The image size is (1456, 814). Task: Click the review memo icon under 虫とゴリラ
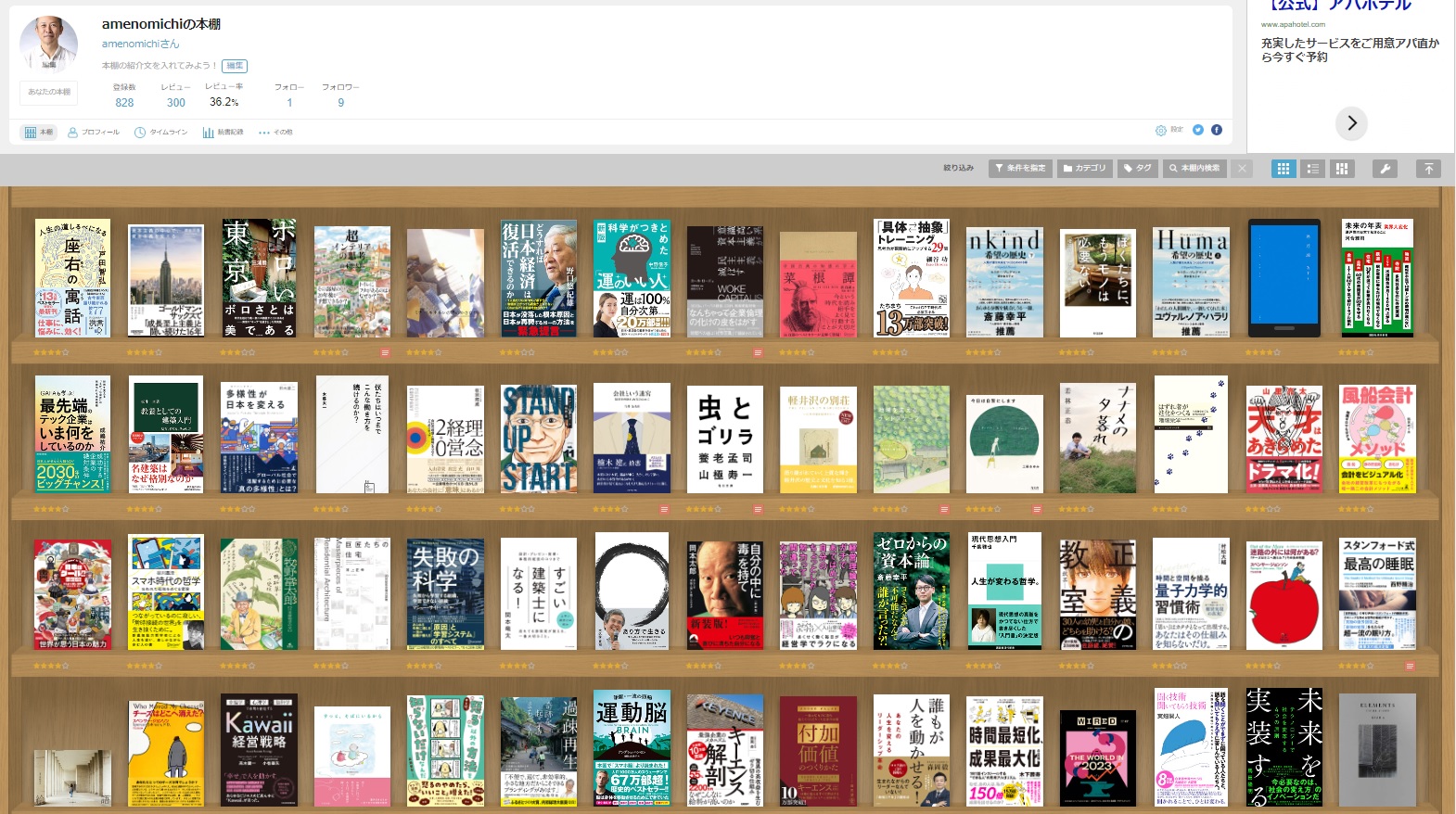(758, 509)
